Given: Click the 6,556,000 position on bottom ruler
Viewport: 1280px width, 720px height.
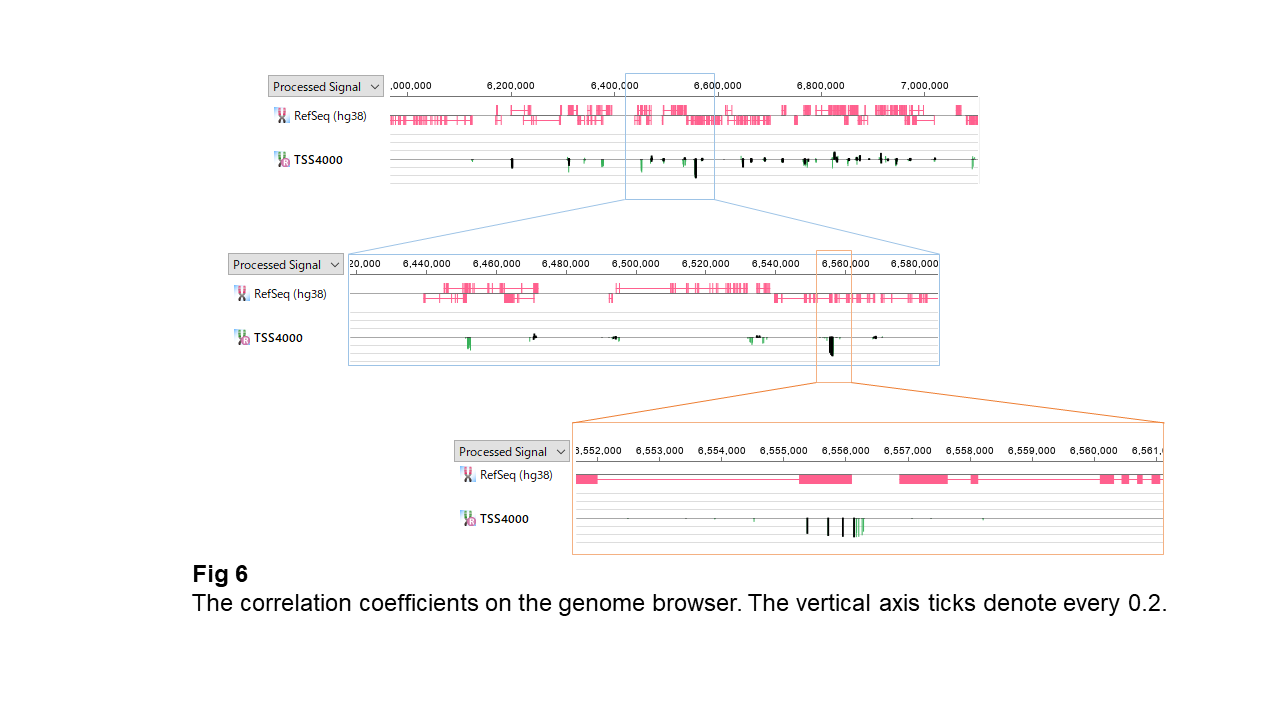Looking at the screenshot, I should click(x=845, y=451).
